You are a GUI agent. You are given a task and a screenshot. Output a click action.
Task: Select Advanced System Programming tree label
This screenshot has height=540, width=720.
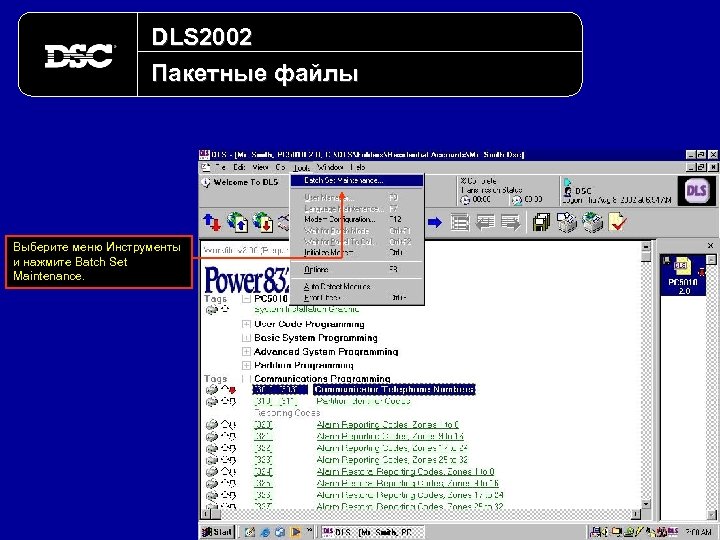tap(326, 352)
